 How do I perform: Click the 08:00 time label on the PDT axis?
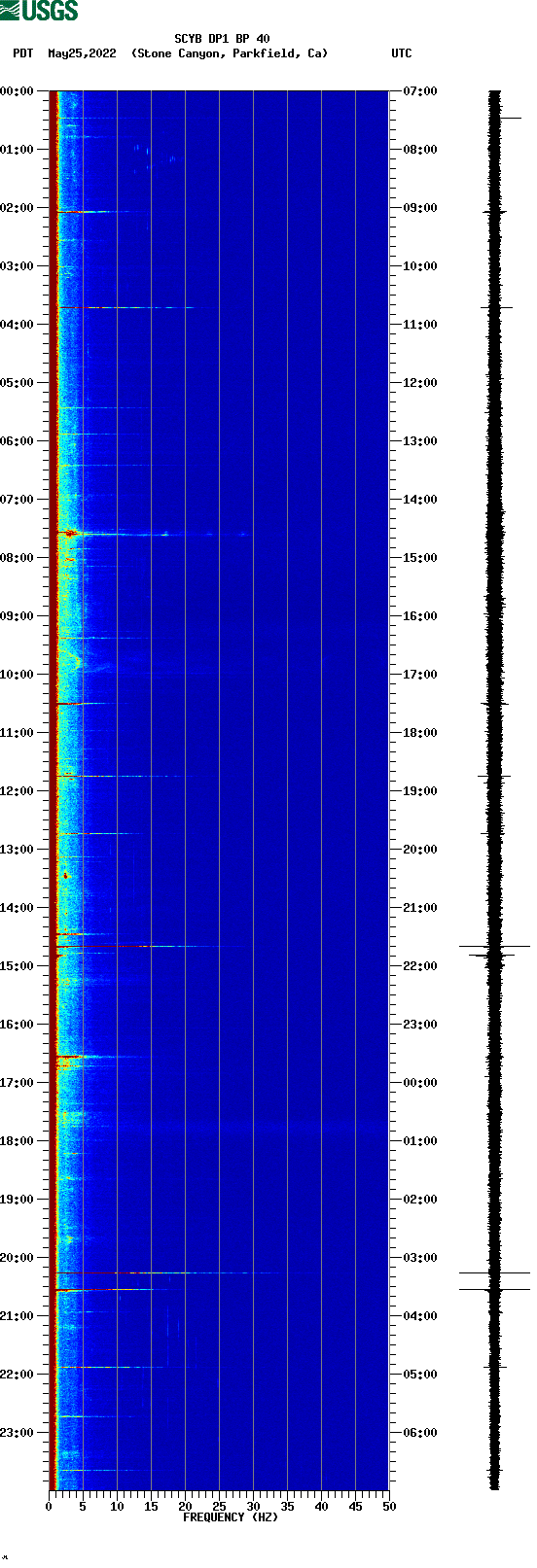(x=18, y=558)
